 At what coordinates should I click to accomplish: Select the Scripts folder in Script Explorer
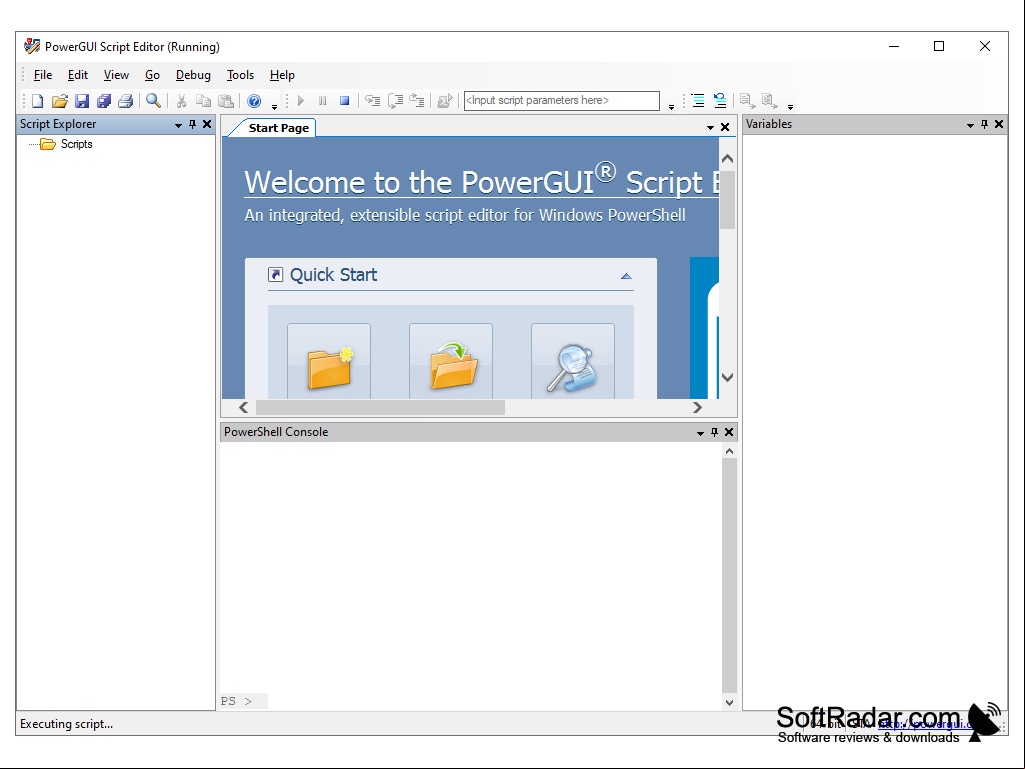pos(66,144)
